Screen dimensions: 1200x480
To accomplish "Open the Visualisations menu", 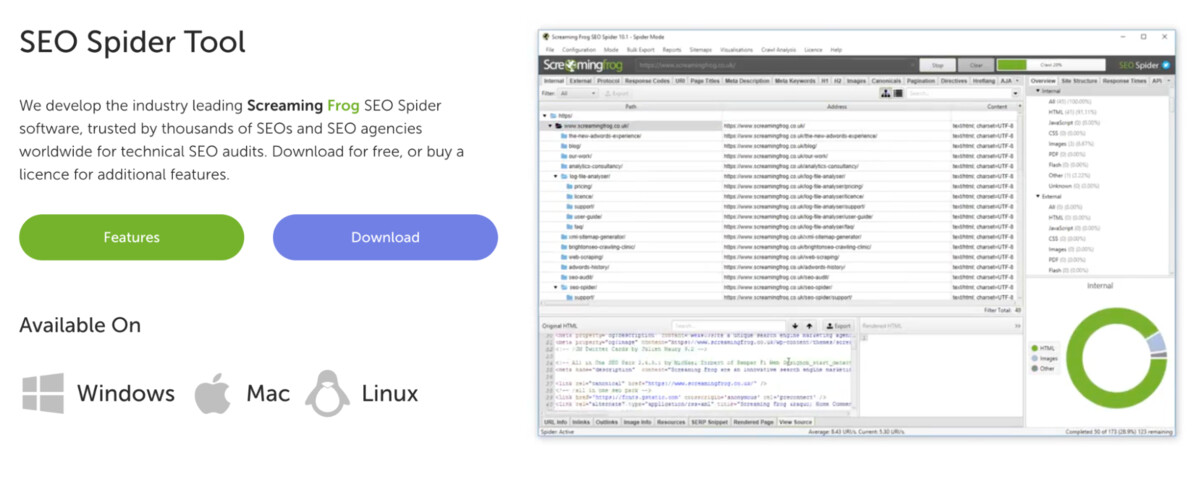I will (737, 50).
